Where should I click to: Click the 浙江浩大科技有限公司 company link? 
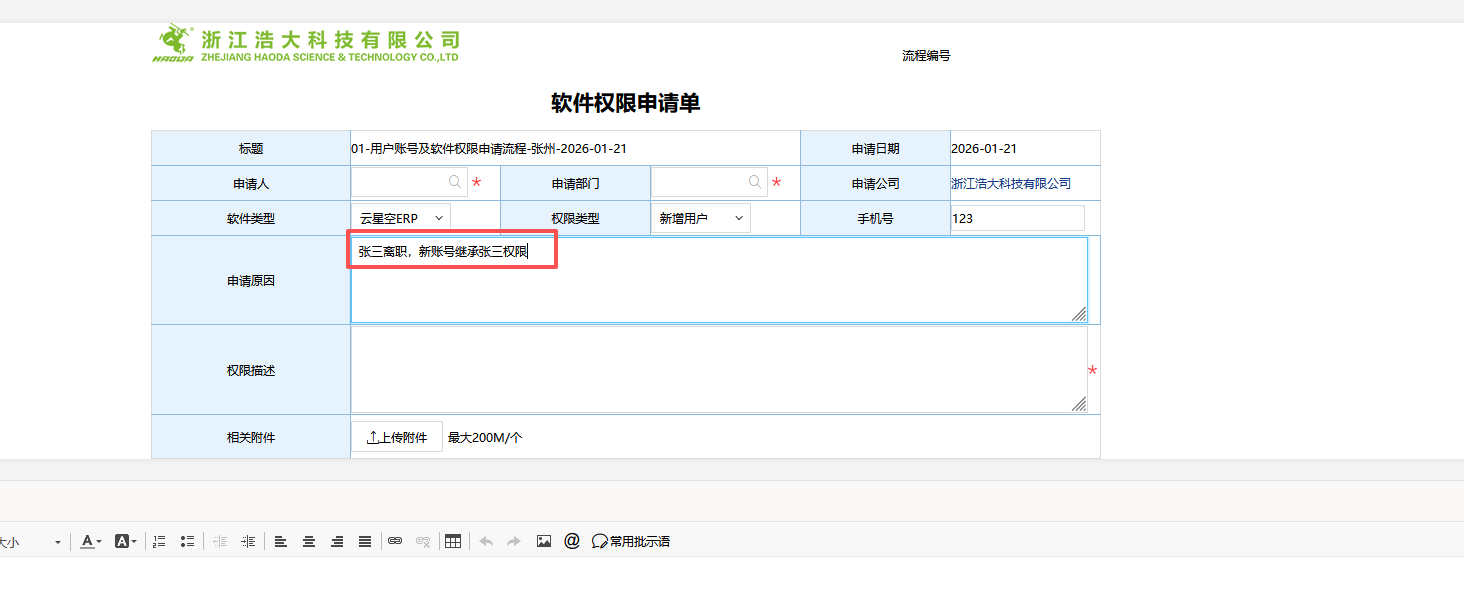click(1010, 182)
